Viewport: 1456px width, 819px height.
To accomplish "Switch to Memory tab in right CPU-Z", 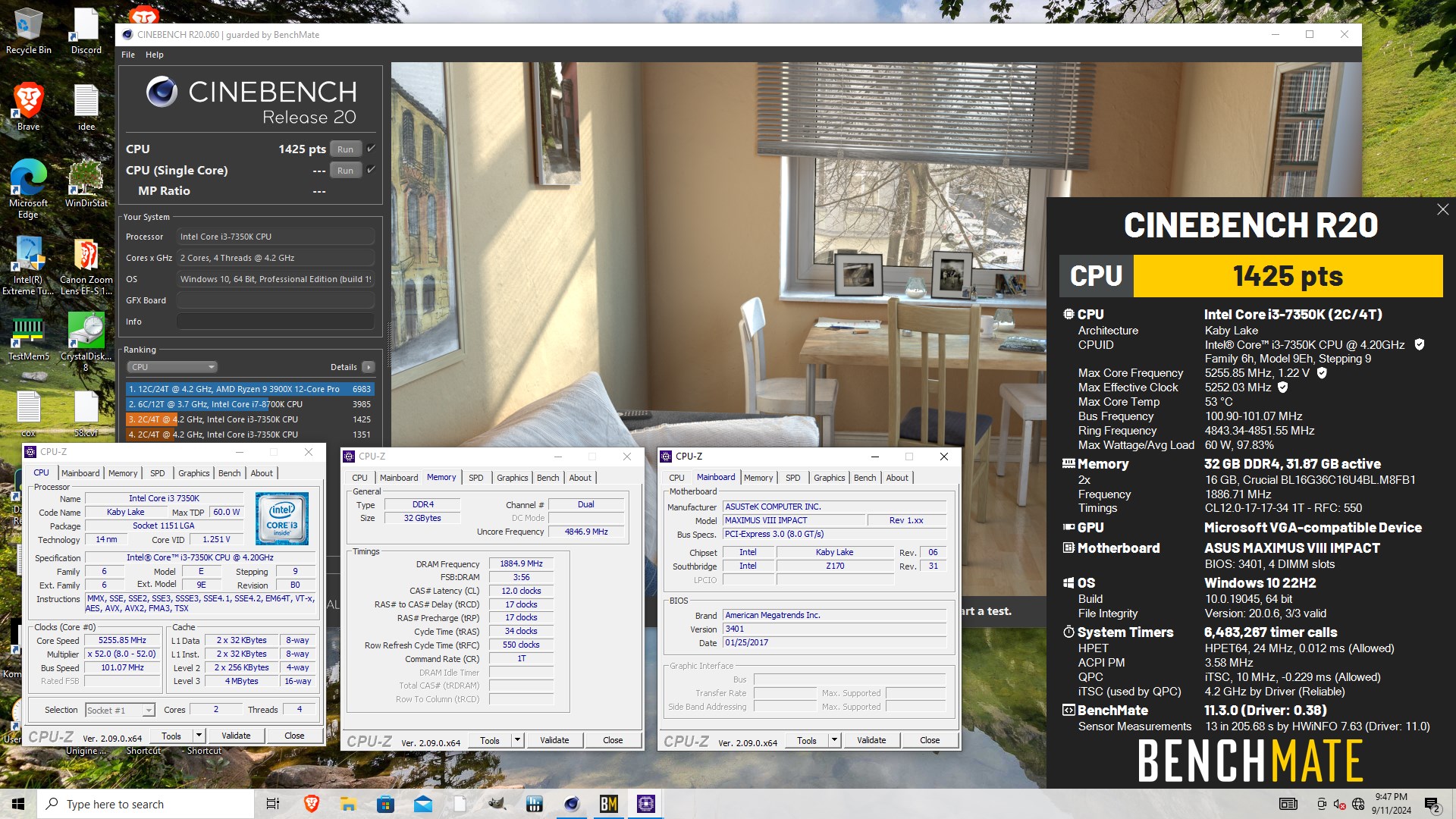I will (x=758, y=478).
